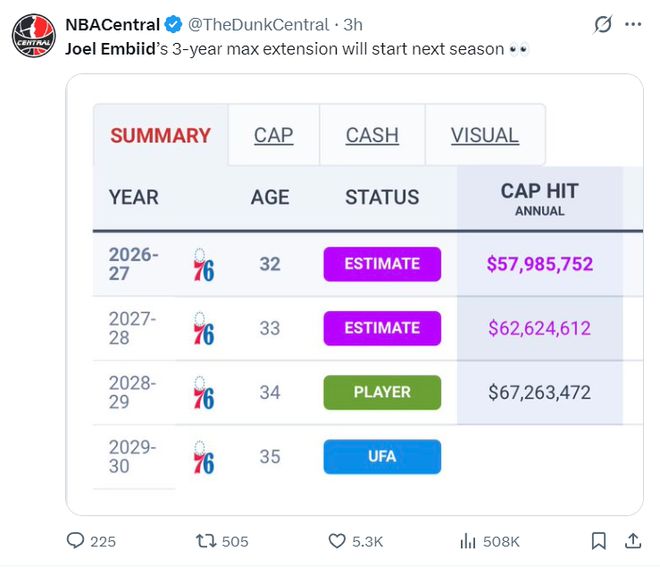Reply using the comment bubble icon
This screenshot has height=568, width=660.
75,541
